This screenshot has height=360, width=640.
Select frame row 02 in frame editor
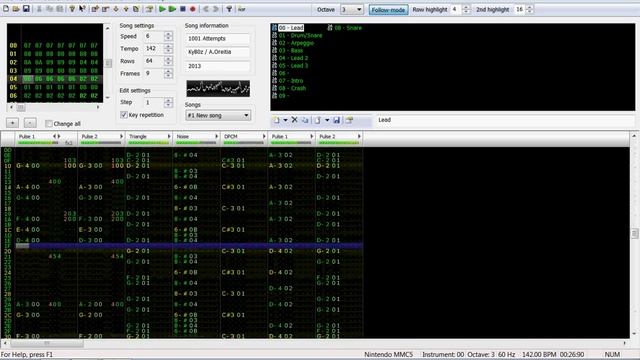coord(55,62)
